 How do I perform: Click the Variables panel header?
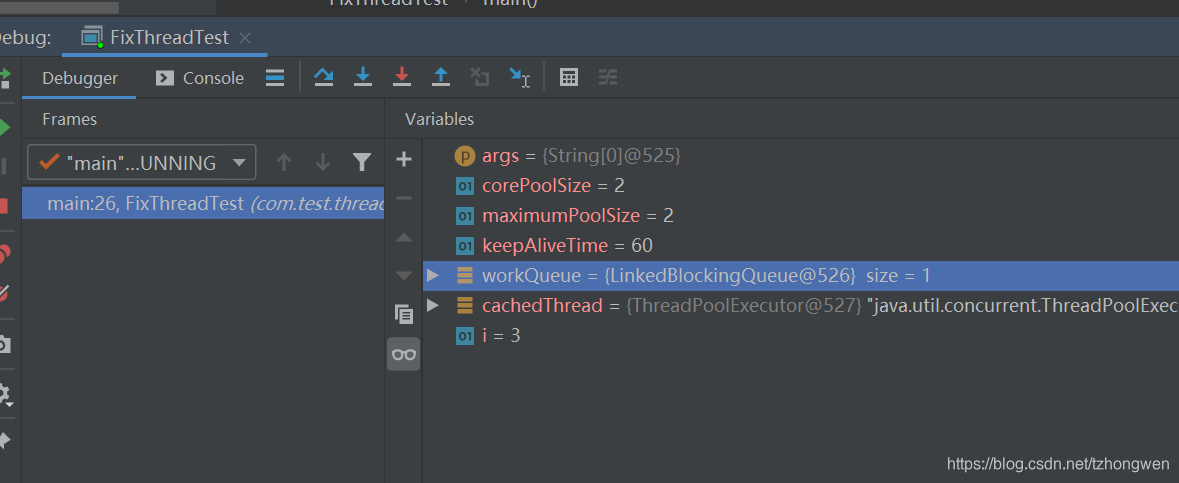[x=440, y=119]
